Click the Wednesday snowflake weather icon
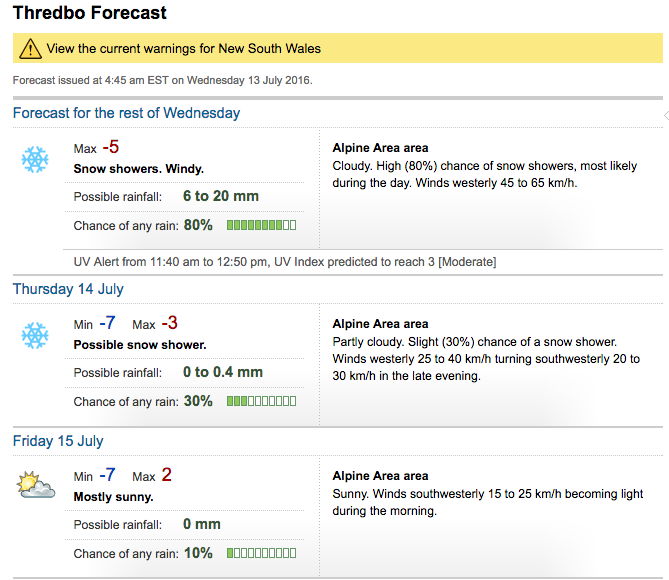The width and height of the screenshot is (669, 580). (x=35, y=160)
